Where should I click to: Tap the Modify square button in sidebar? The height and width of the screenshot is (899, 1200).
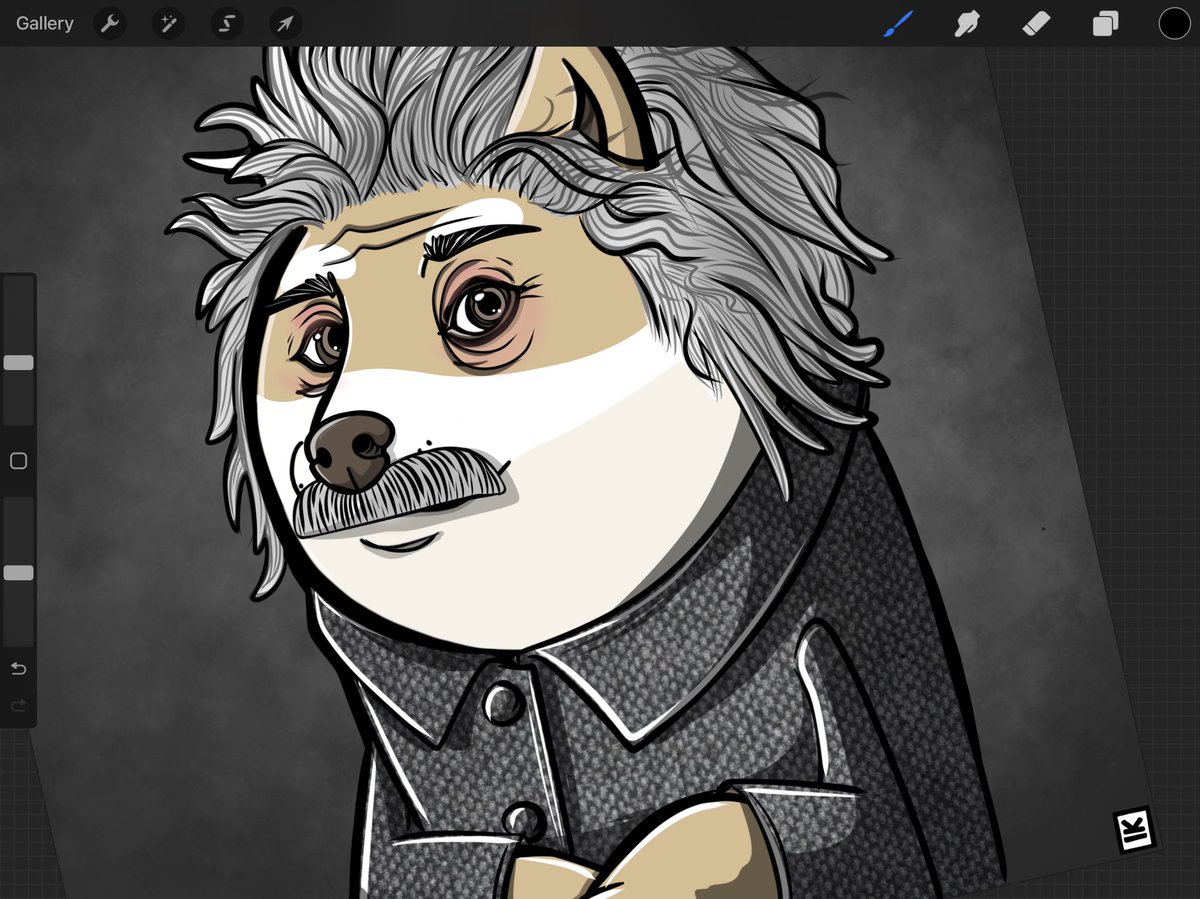(18, 461)
